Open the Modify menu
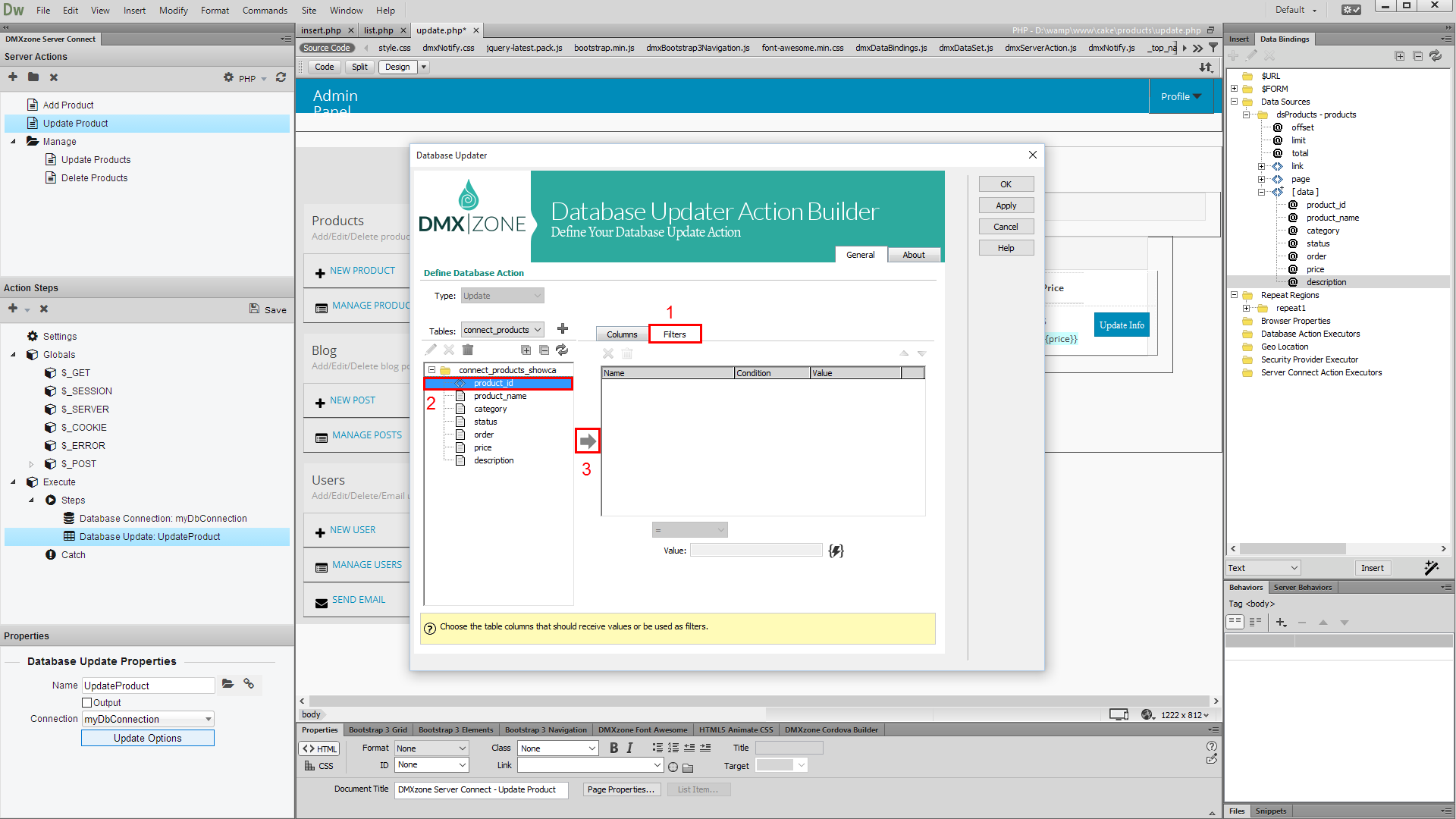 pyautogui.click(x=173, y=11)
